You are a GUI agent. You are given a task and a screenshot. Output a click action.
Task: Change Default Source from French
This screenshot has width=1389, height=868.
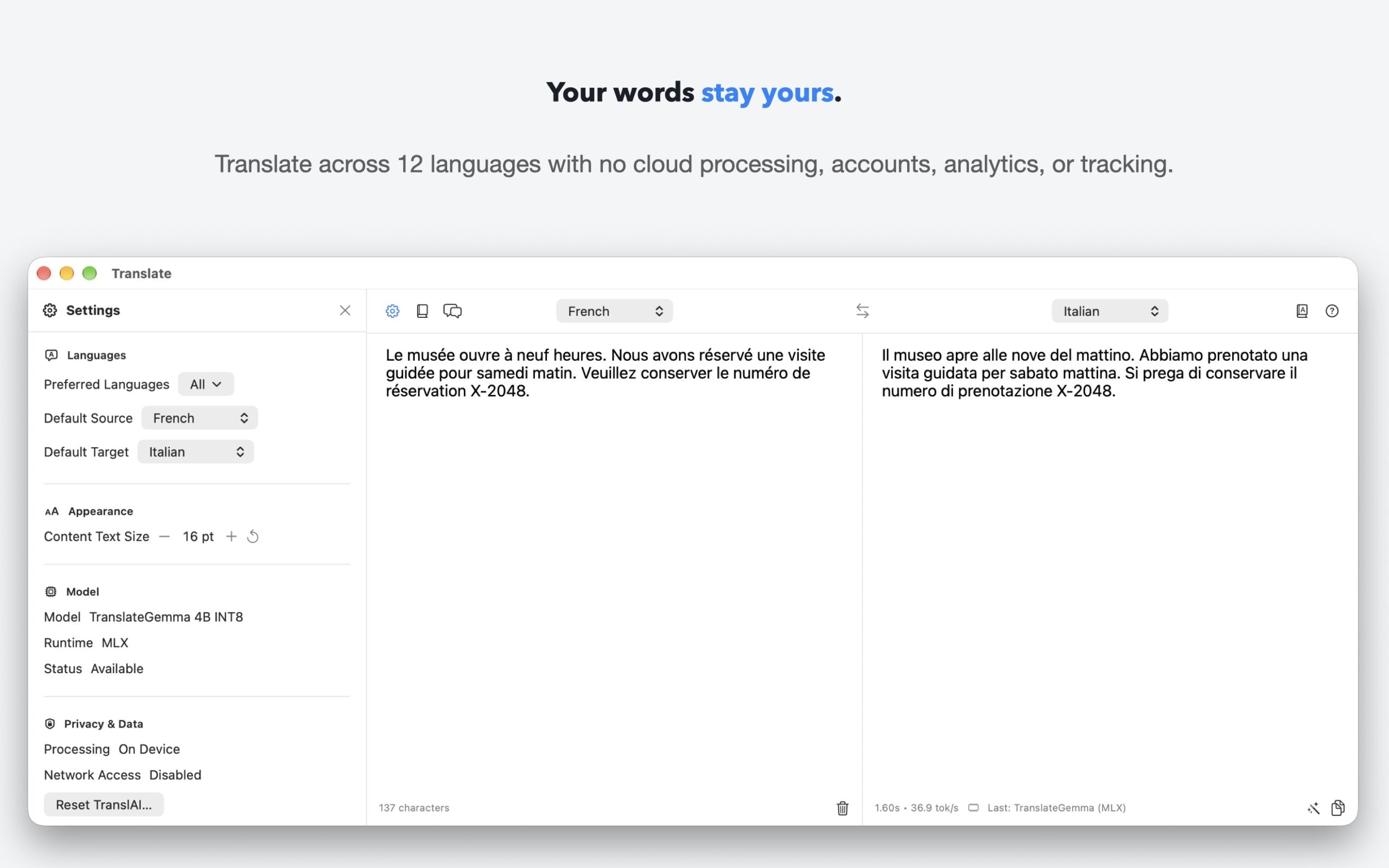tap(199, 418)
